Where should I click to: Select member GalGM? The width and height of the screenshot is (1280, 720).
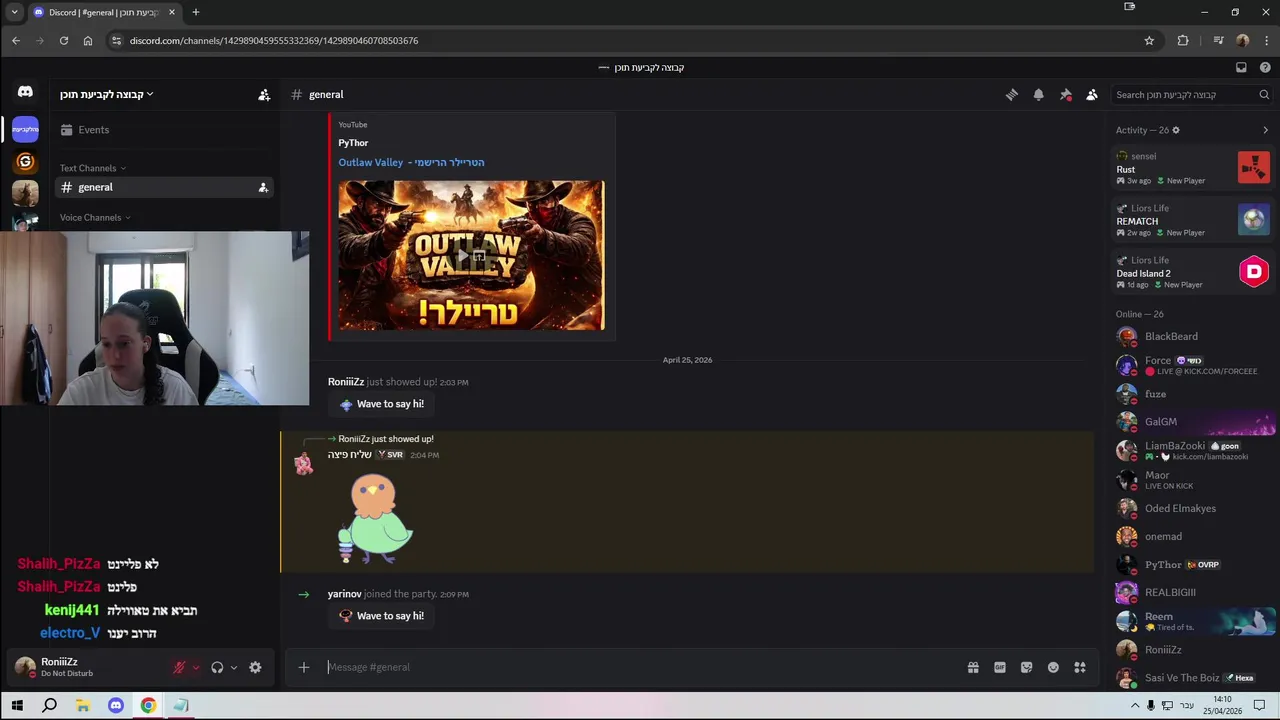pos(1193,422)
